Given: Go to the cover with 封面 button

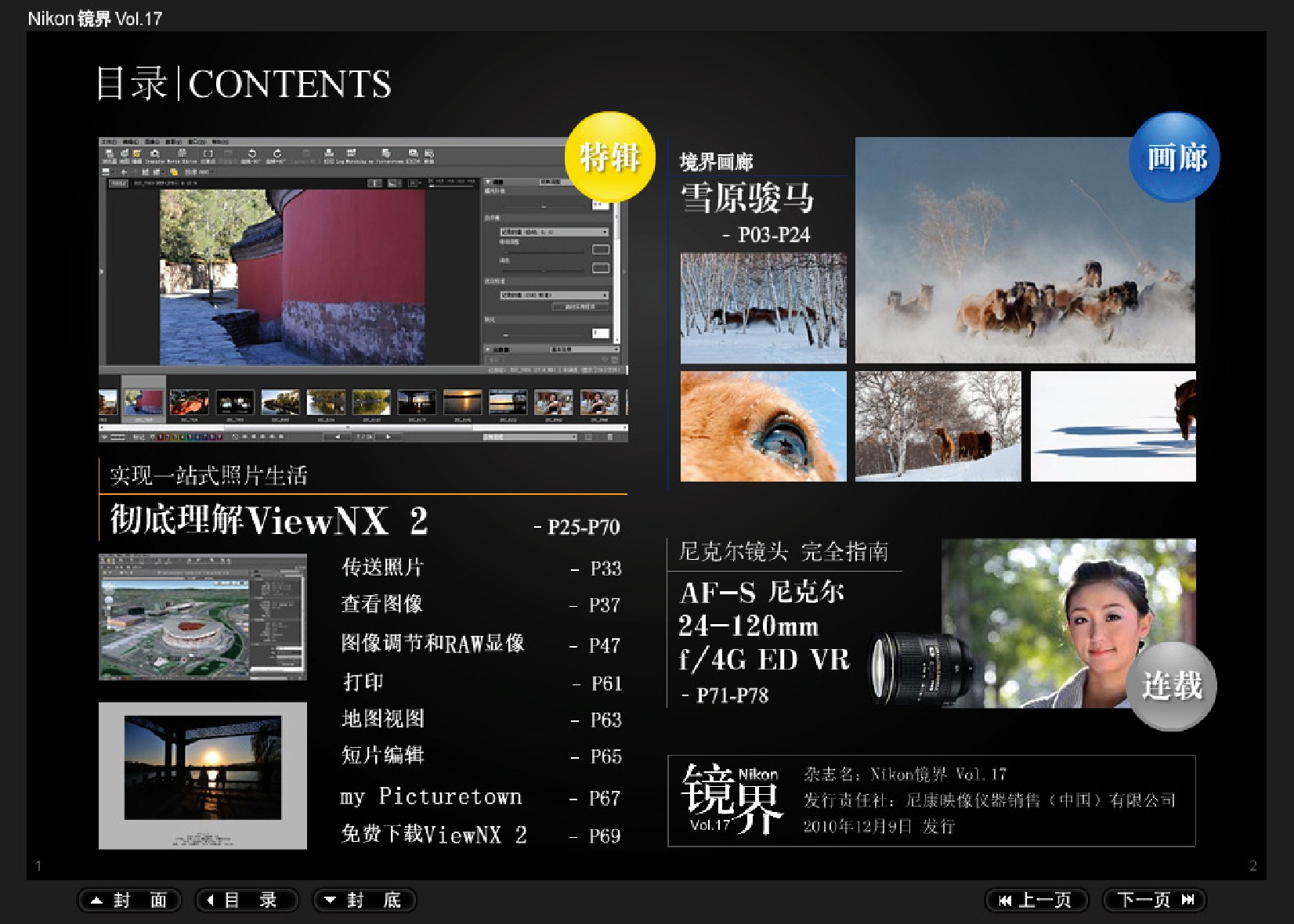Looking at the screenshot, I should [129, 900].
